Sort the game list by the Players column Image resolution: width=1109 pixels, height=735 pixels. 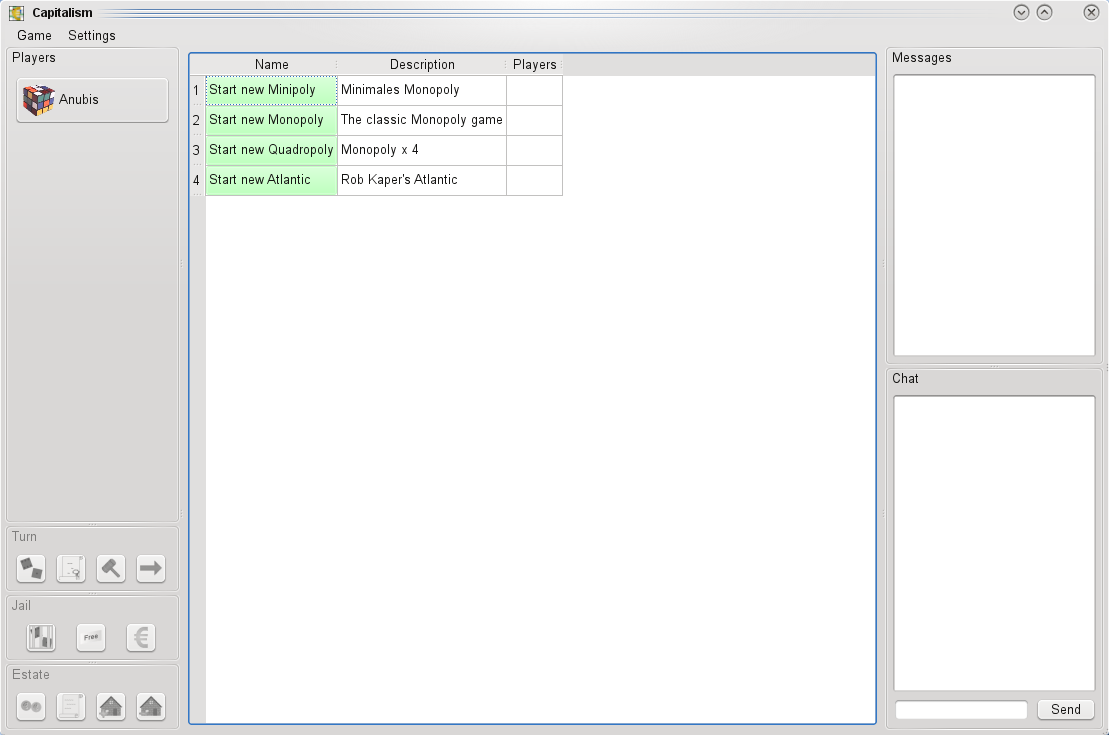(x=535, y=64)
